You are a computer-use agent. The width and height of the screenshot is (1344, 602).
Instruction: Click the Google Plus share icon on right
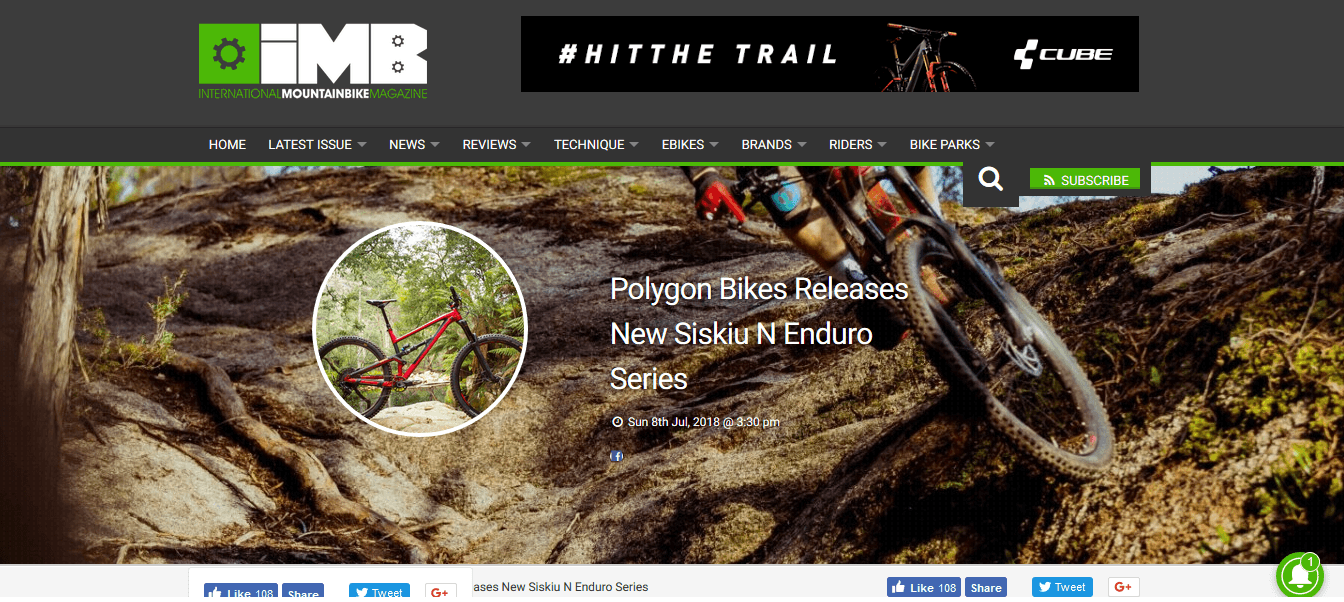(1123, 587)
